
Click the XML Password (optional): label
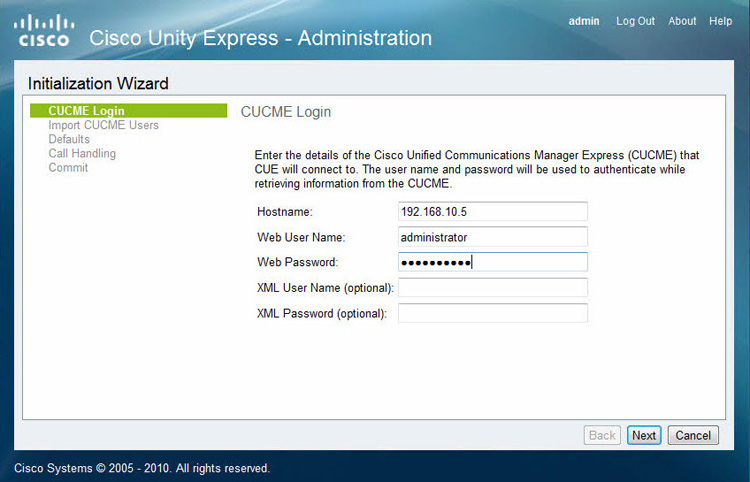coord(321,314)
